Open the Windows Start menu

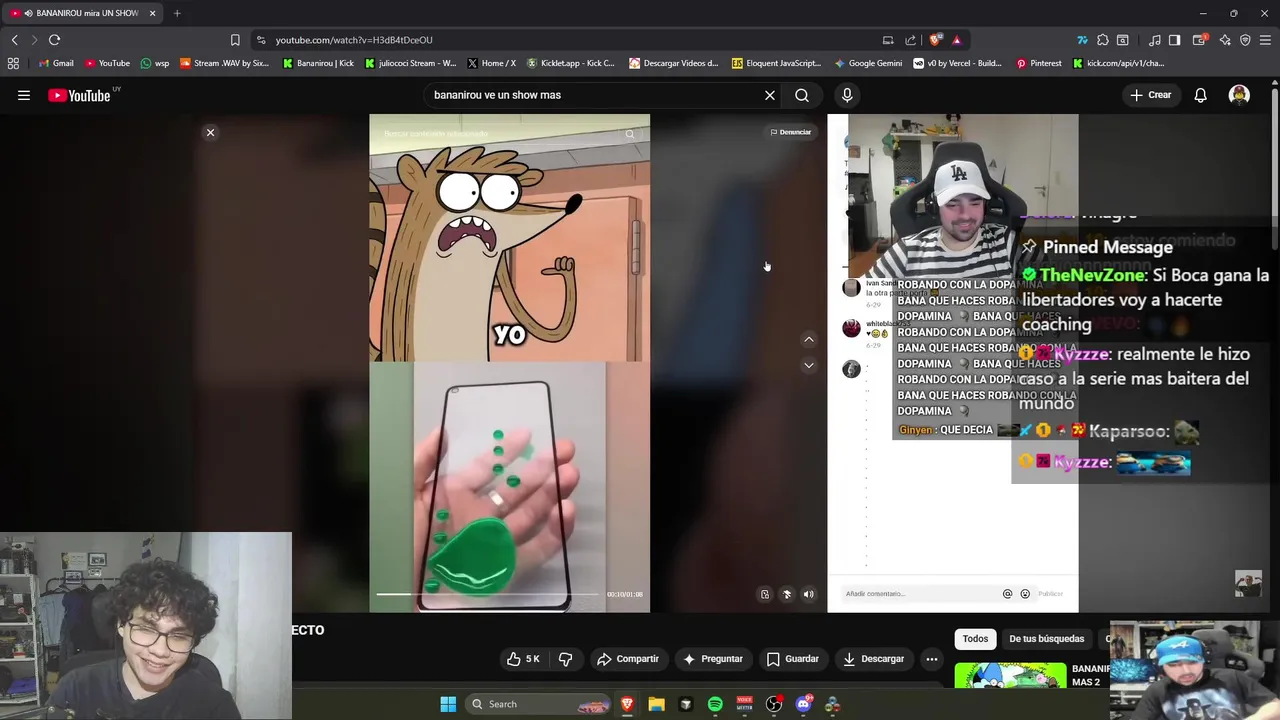click(448, 704)
